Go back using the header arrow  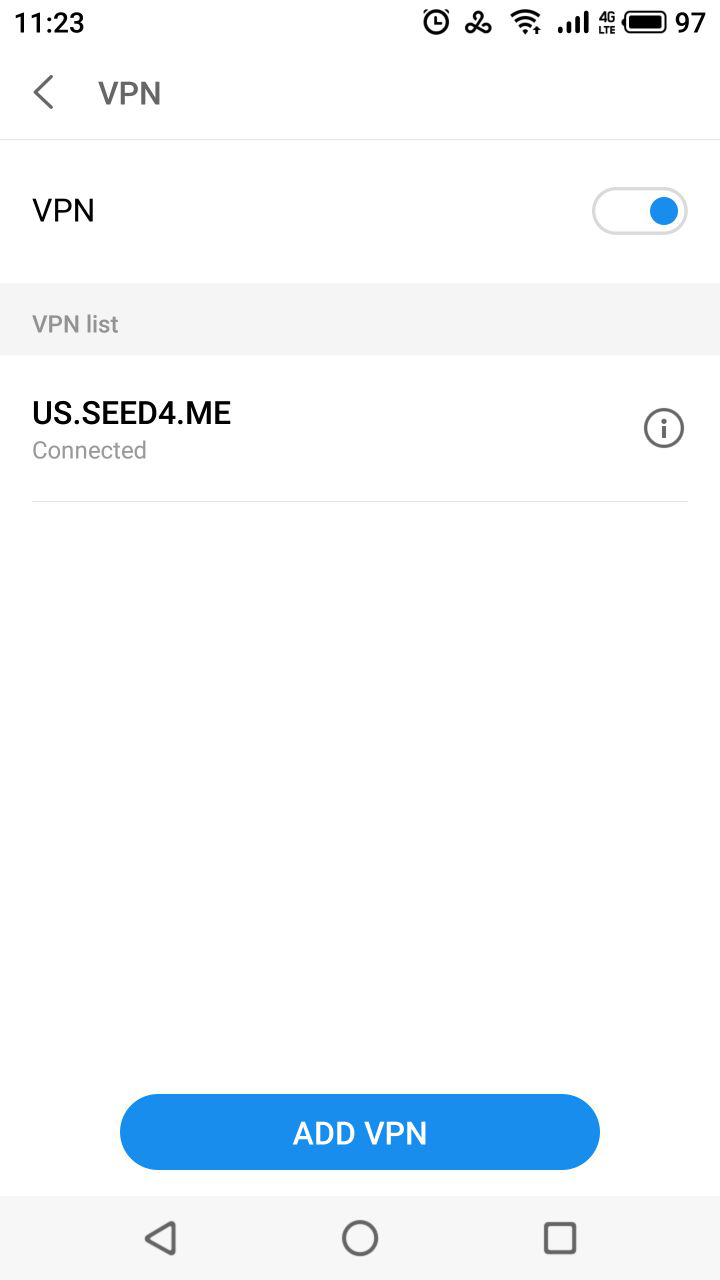43,93
